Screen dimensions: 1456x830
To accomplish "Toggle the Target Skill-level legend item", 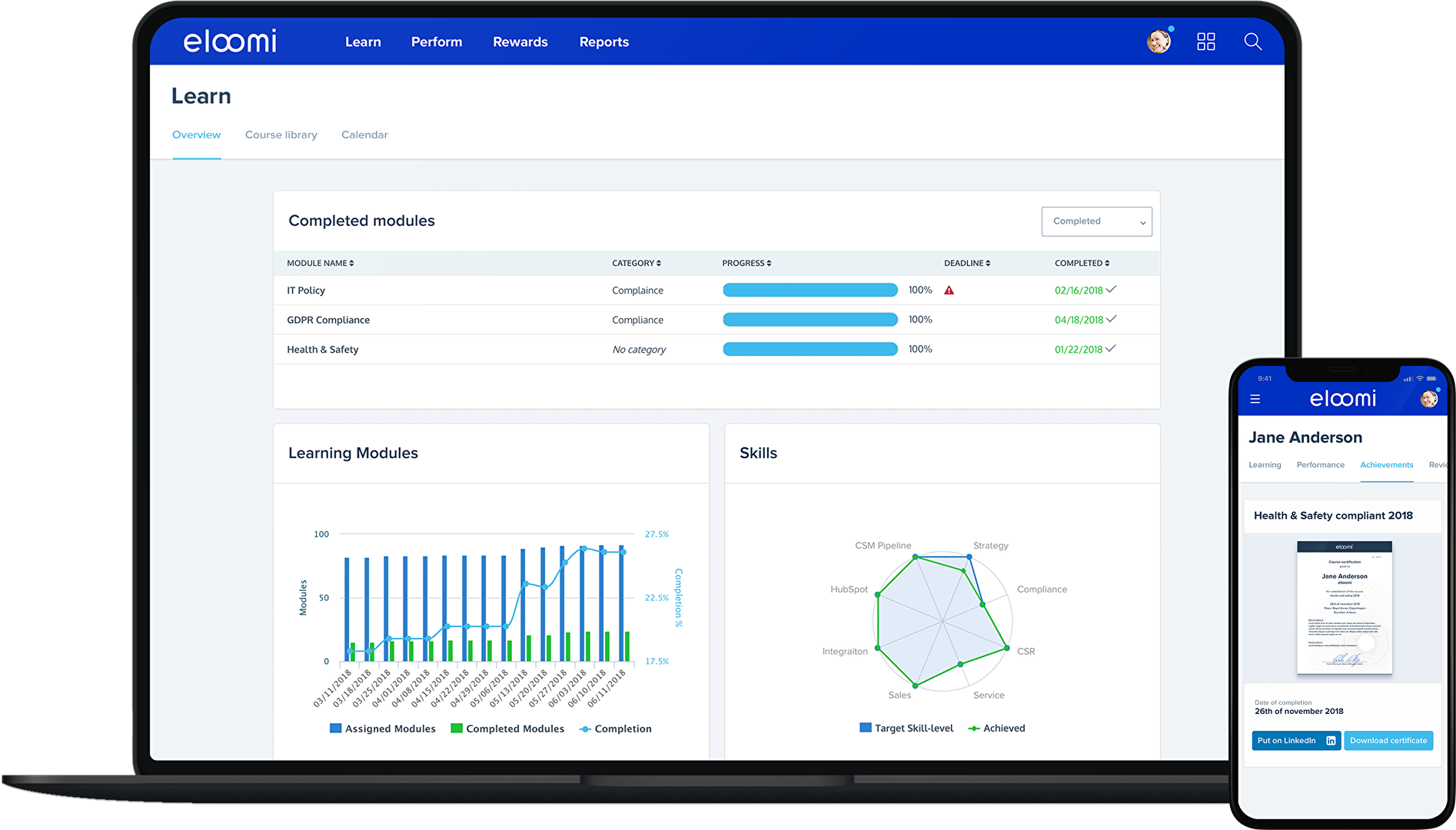I will [x=906, y=728].
